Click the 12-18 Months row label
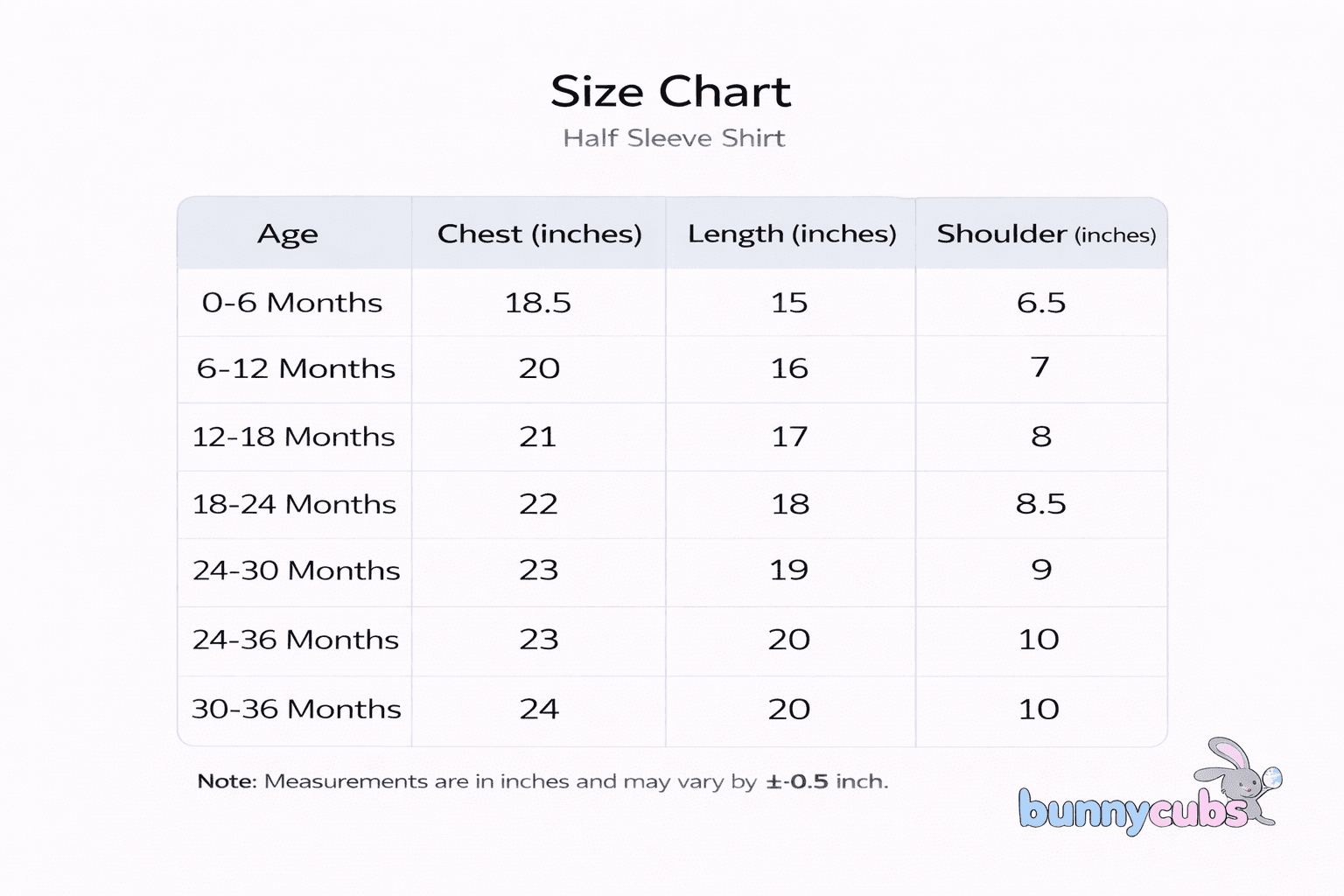 point(294,437)
